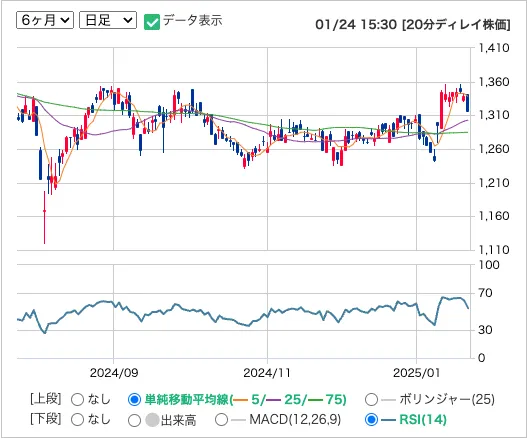Click the 01/24 15:30 timestamp text

click(x=356, y=25)
